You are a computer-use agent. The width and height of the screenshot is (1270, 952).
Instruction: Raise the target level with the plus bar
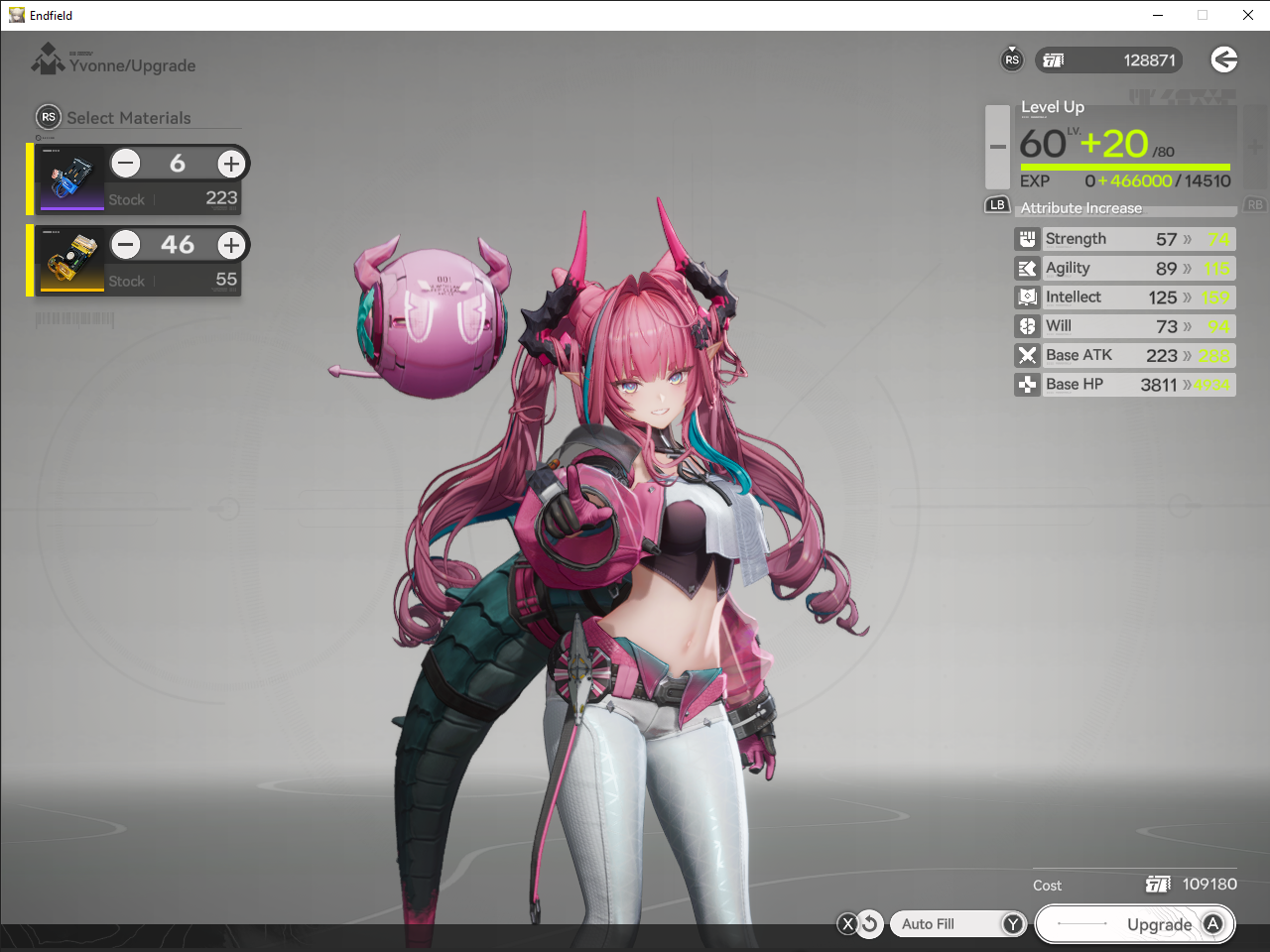coord(1255,147)
